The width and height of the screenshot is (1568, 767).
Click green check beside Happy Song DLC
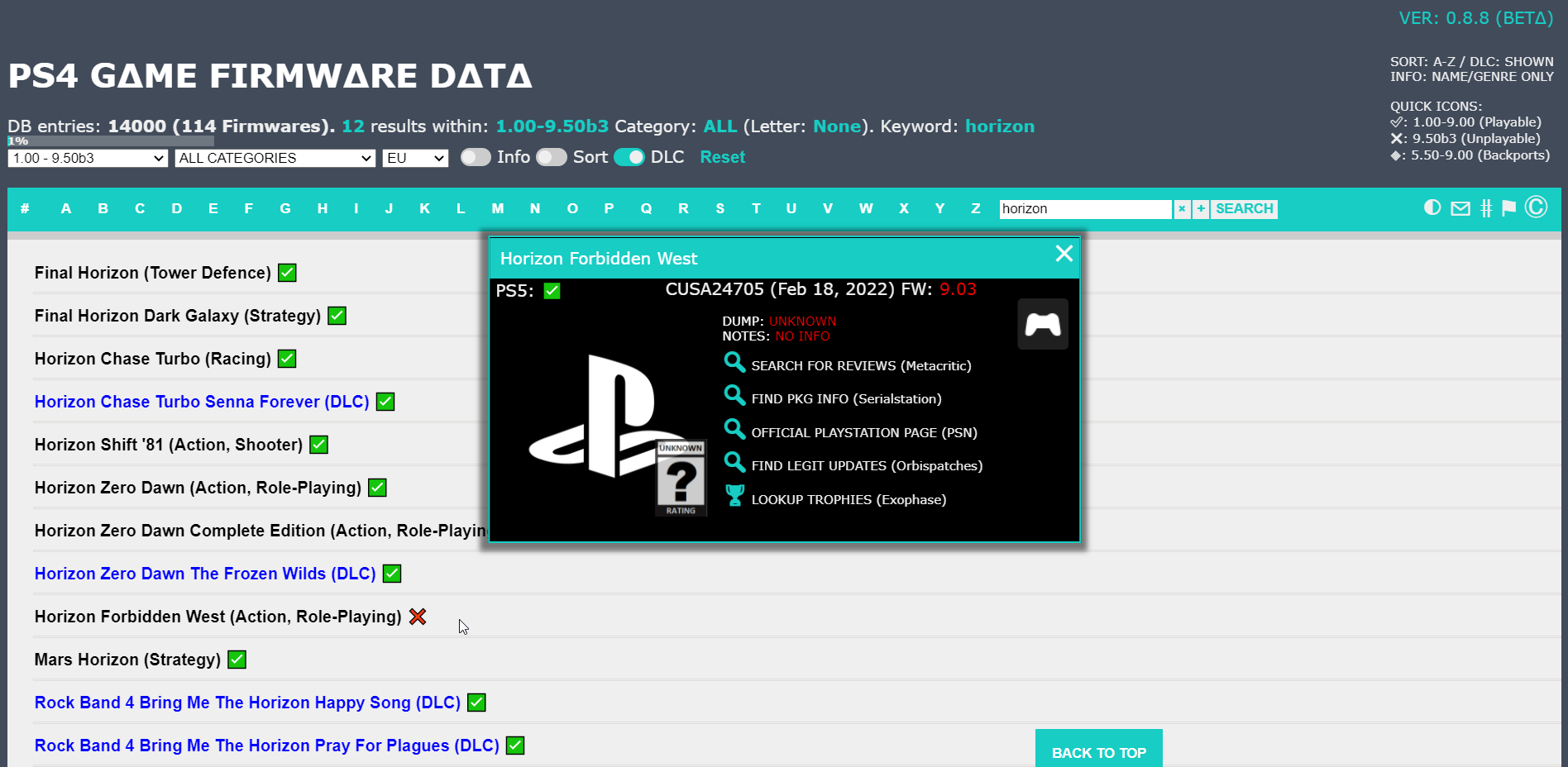(476, 703)
